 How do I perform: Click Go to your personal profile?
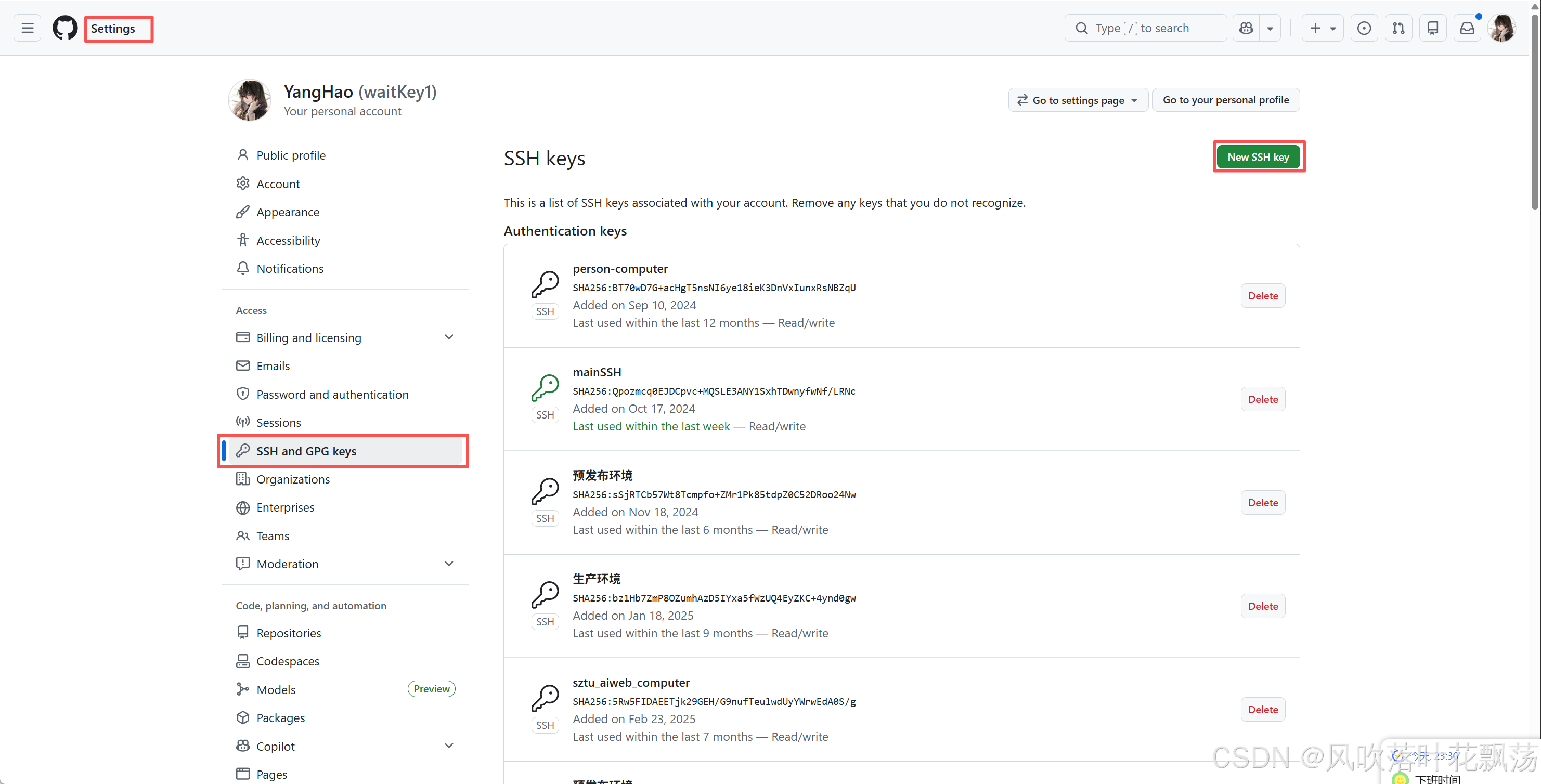click(x=1225, y=100)
